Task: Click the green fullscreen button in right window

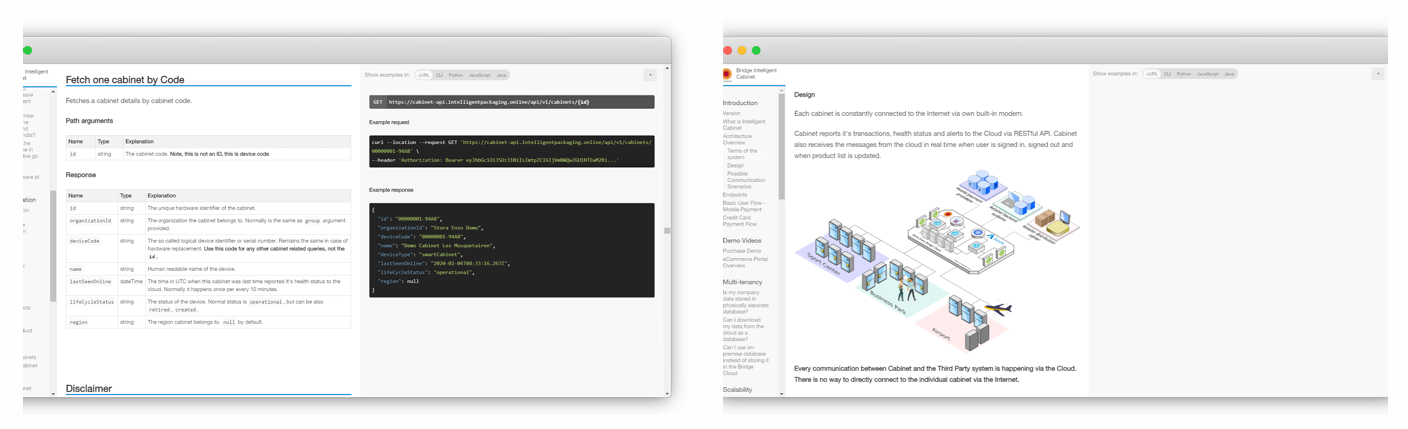Action: (756, 50)
